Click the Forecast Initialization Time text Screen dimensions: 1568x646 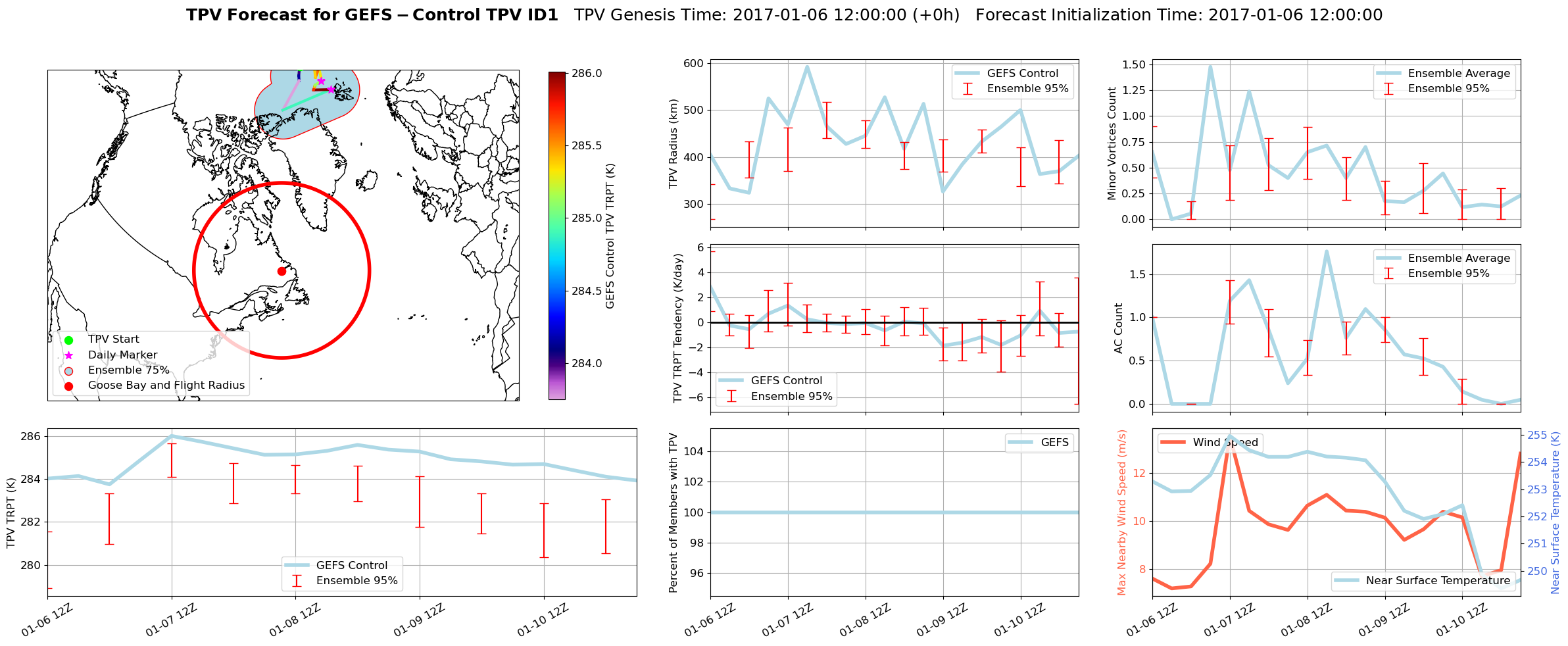click(x=1179, y=15)
